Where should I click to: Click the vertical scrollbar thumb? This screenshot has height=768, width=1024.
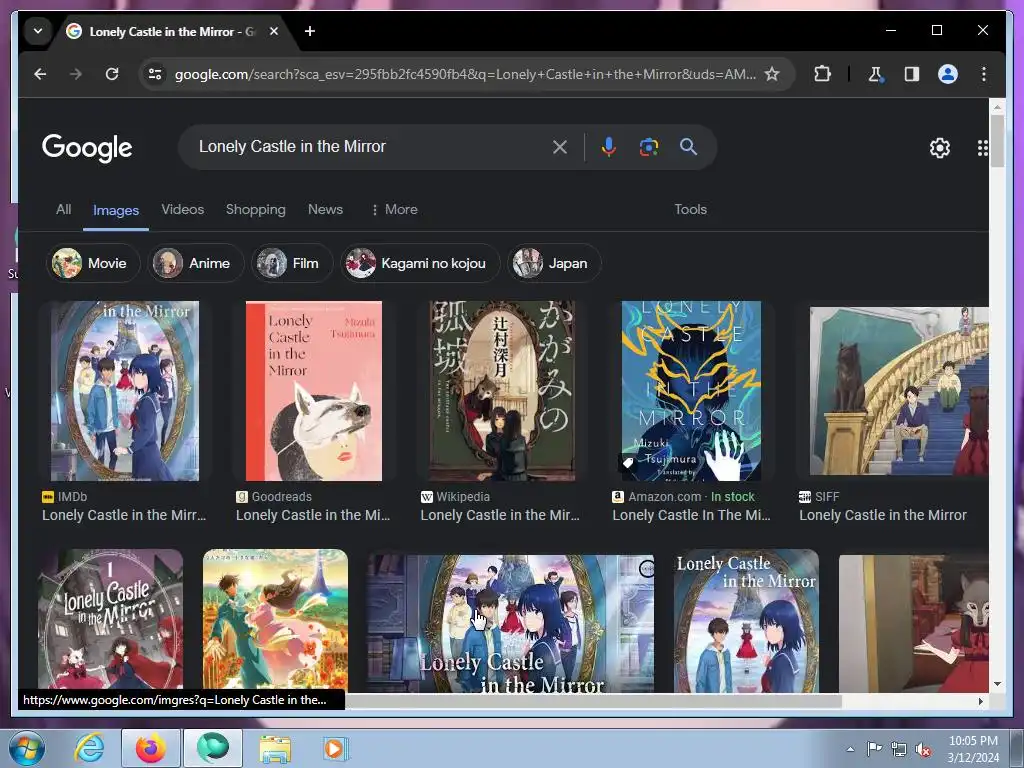pos(997,141)
